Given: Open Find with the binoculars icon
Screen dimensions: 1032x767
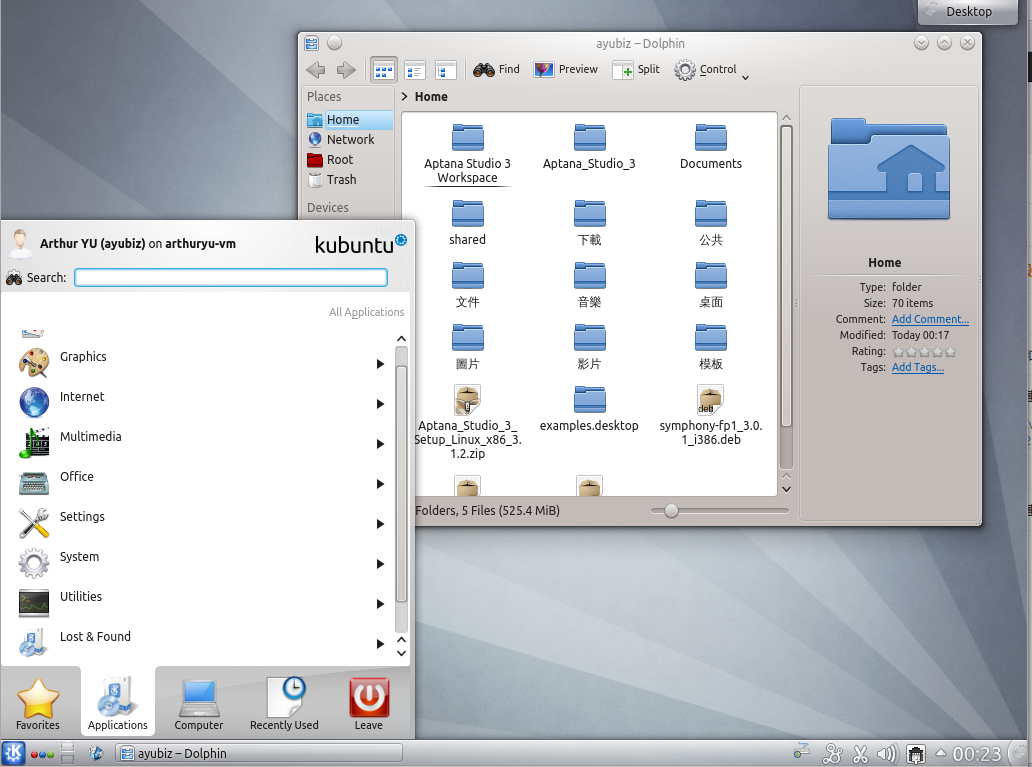Looking at the screenshot, I should click(484, 70).
